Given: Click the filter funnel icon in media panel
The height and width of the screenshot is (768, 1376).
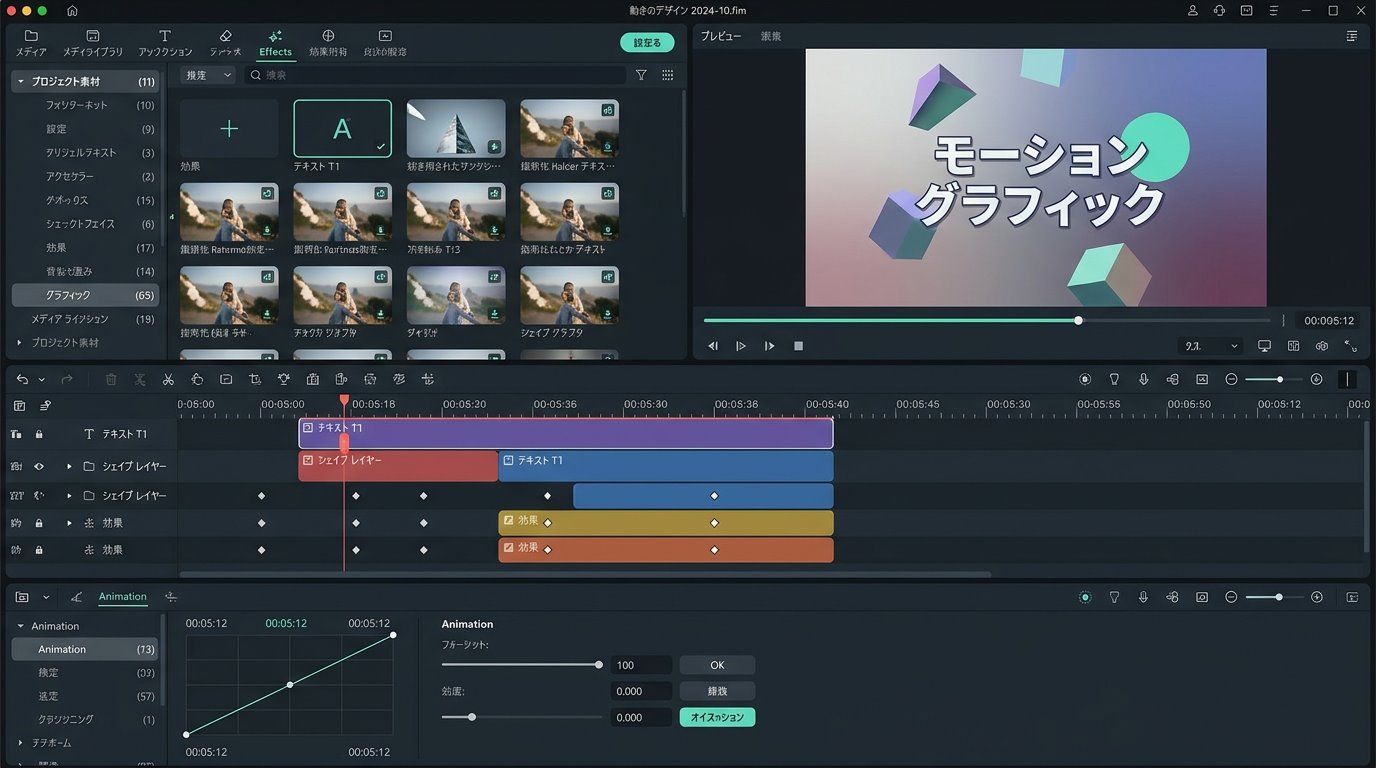Looking at the screenshot, I should [641, 75].
